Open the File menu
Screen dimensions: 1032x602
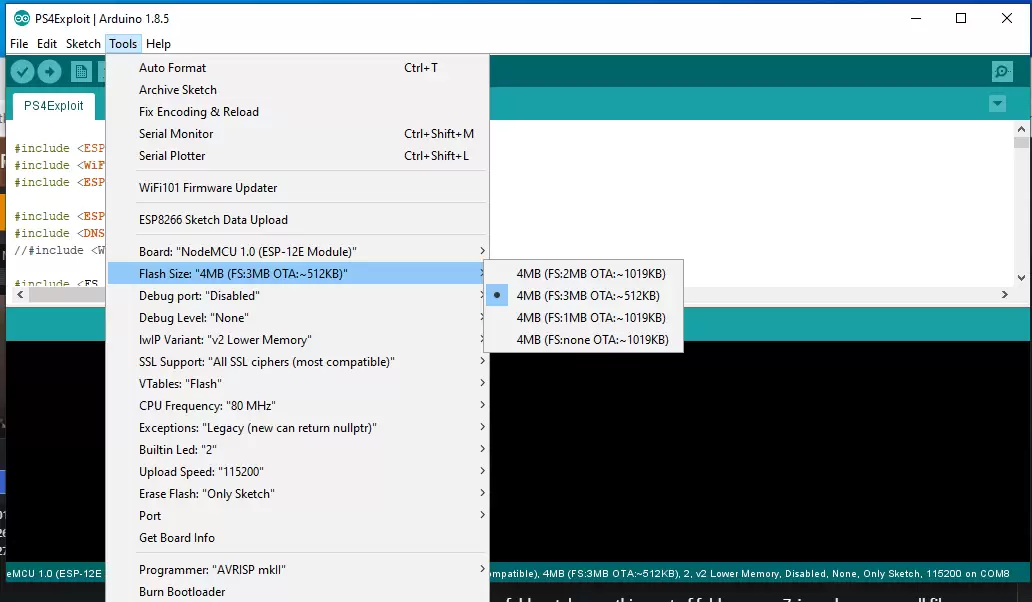(x=19, y=43)
